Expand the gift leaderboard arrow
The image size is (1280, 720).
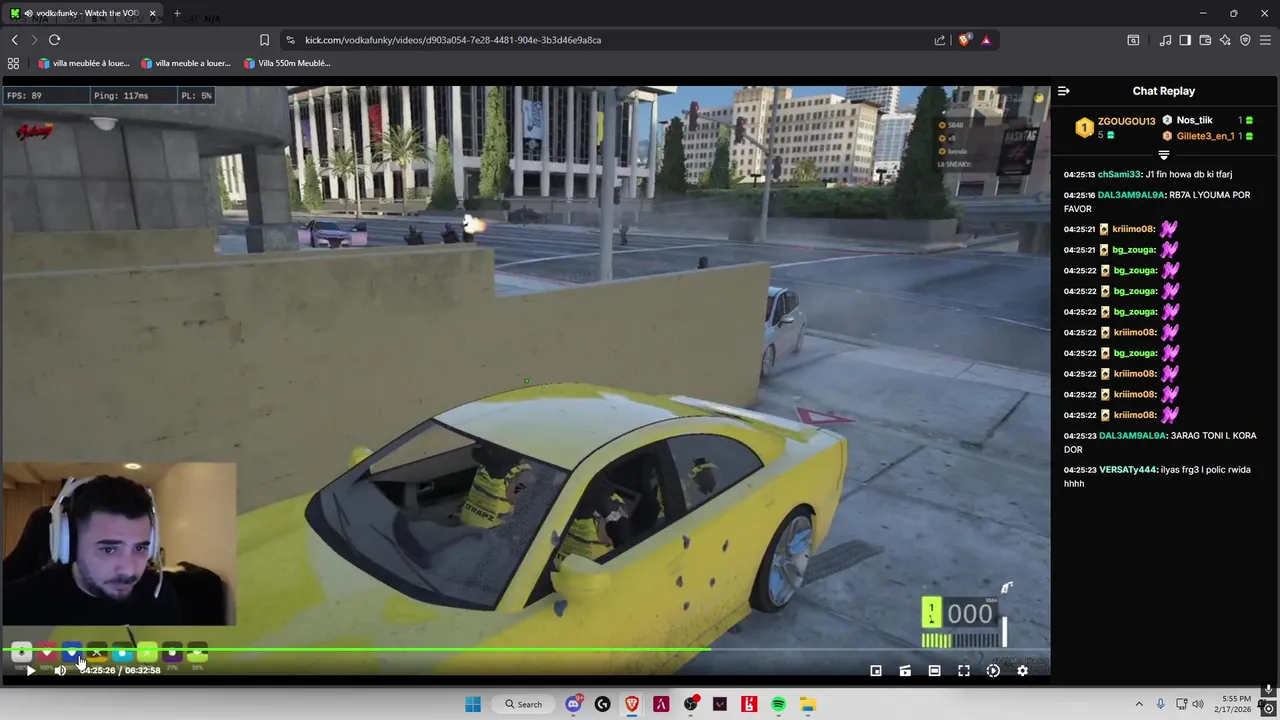click(1163, 155)
